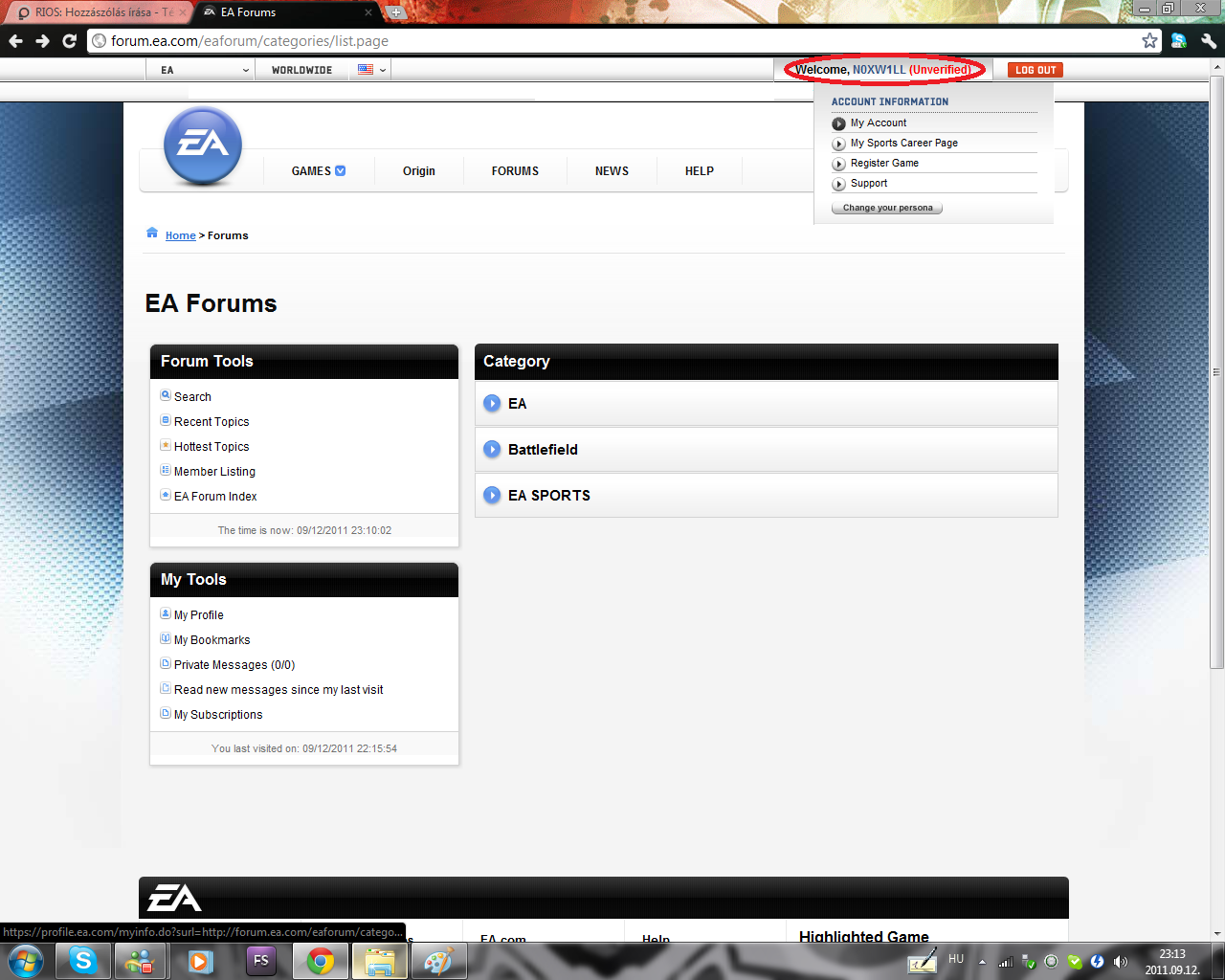1225x980 pixels.
Task: Click the page vertical scrollbar
Action: pos(1217,371)
